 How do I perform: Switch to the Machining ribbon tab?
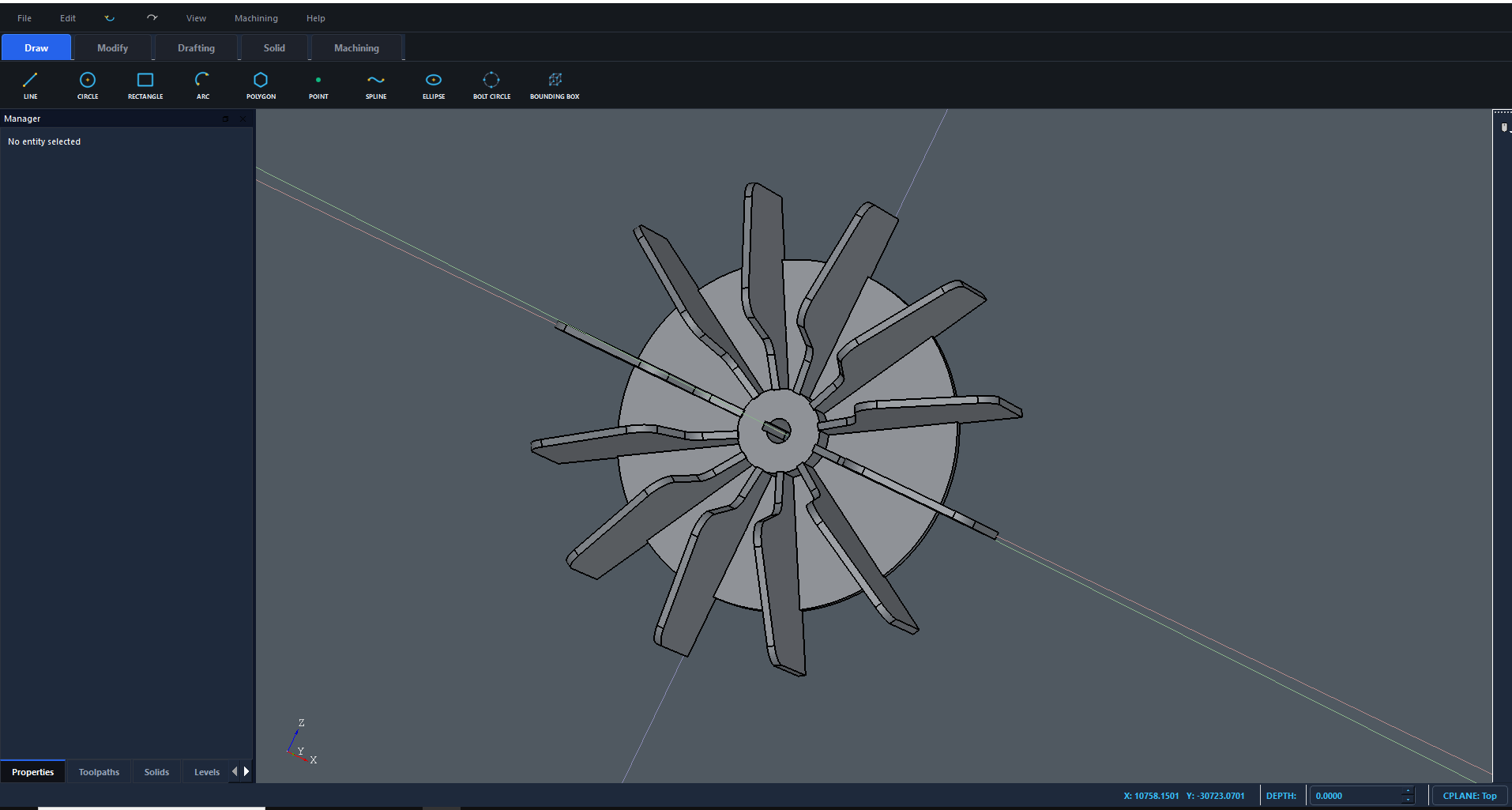coord(356,47)
